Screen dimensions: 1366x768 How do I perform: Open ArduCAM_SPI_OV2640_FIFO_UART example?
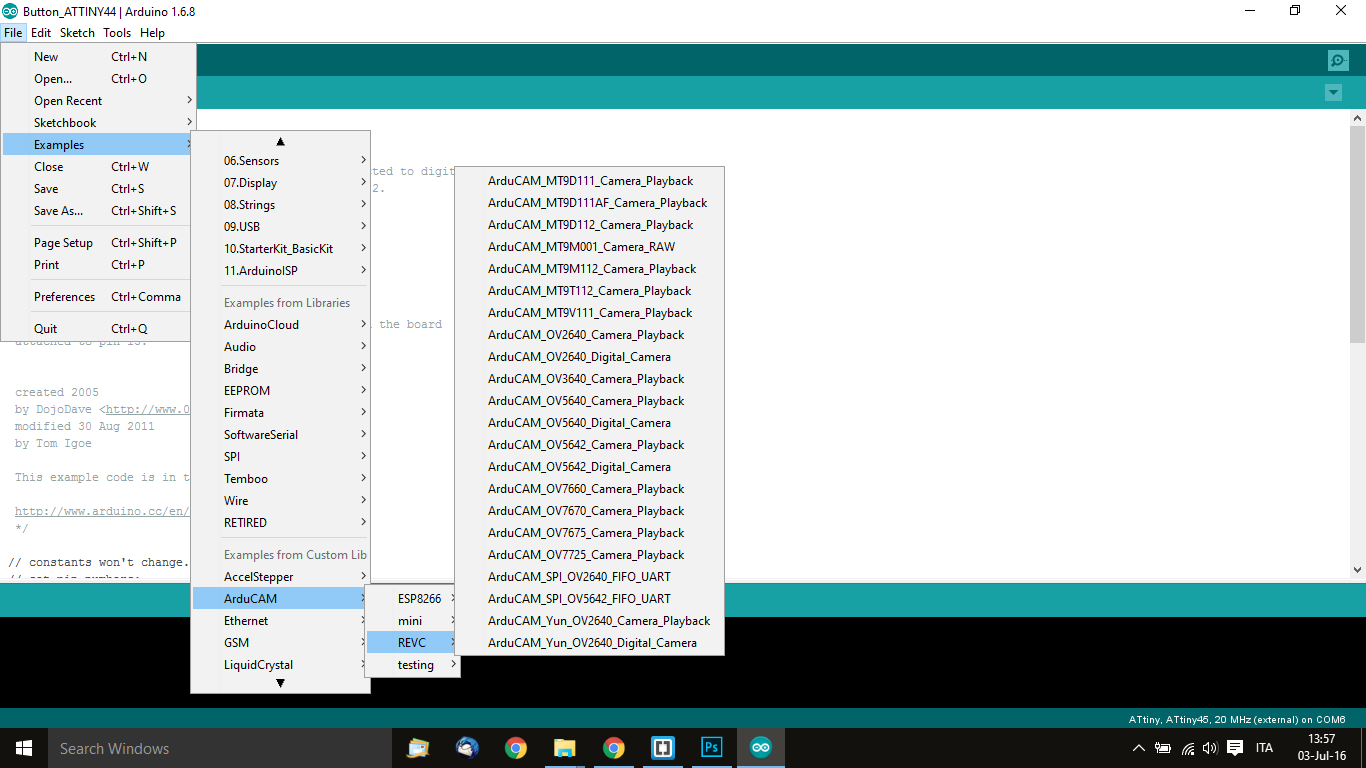click(589, 577)
